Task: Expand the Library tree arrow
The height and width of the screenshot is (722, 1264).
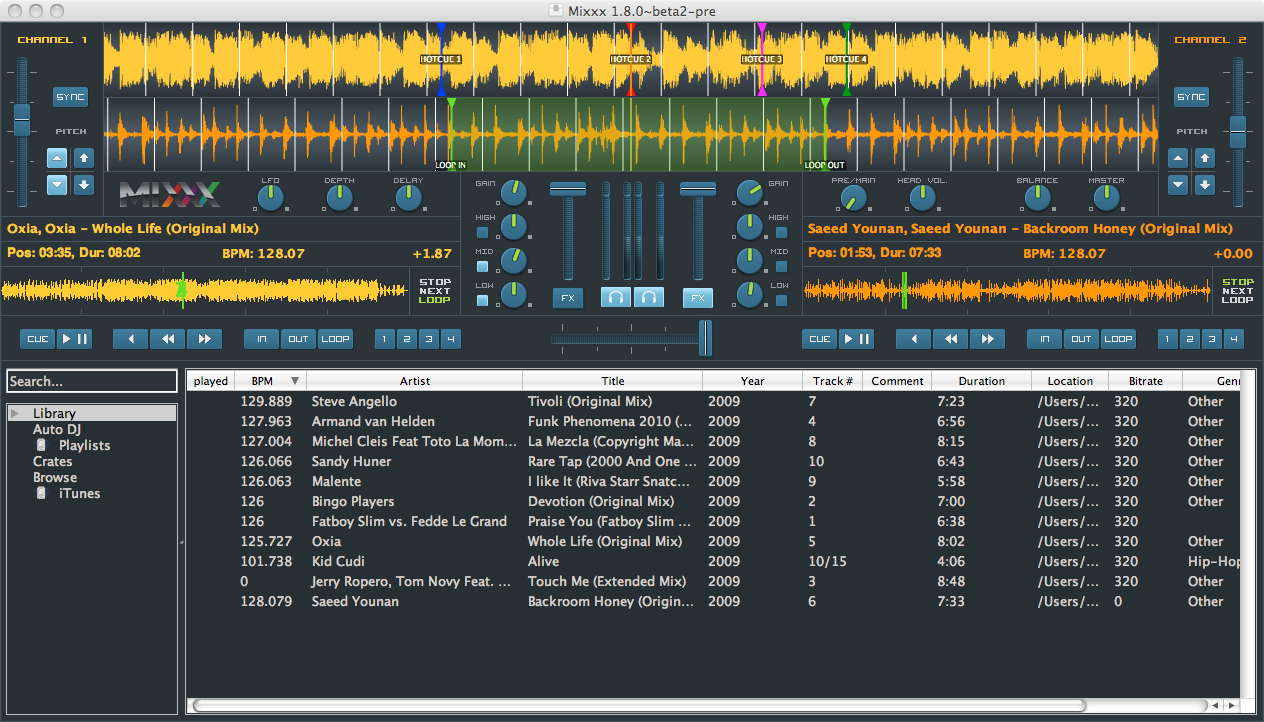Action: pos(15,413)
